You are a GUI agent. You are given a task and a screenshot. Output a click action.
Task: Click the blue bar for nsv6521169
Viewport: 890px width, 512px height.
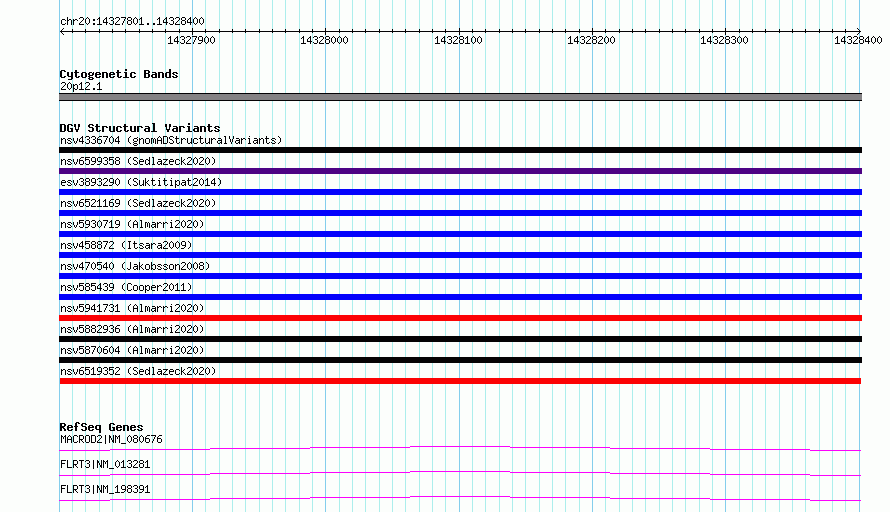click(x=460, y=213)
